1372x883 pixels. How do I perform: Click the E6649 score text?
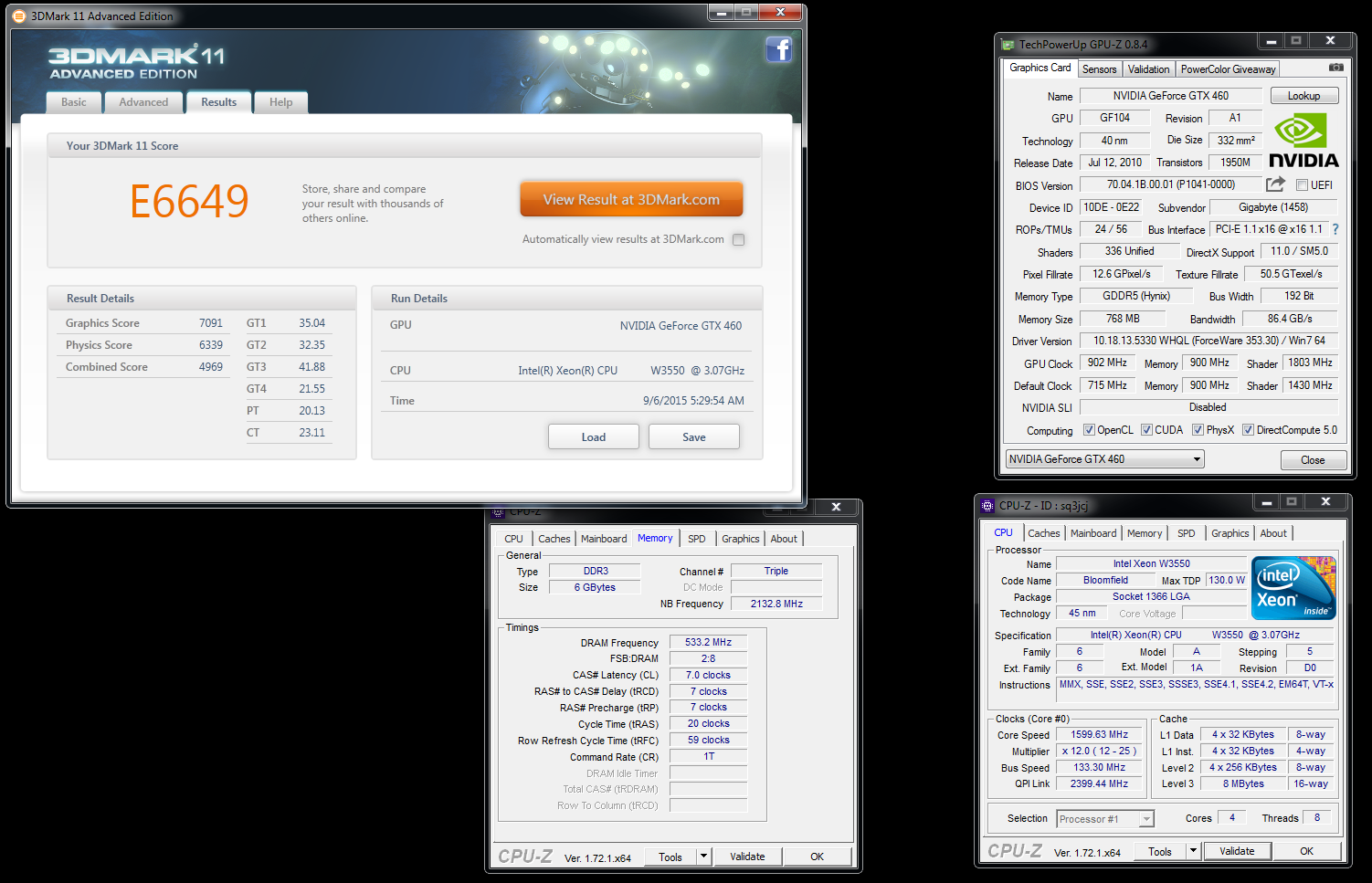point(189,202)
